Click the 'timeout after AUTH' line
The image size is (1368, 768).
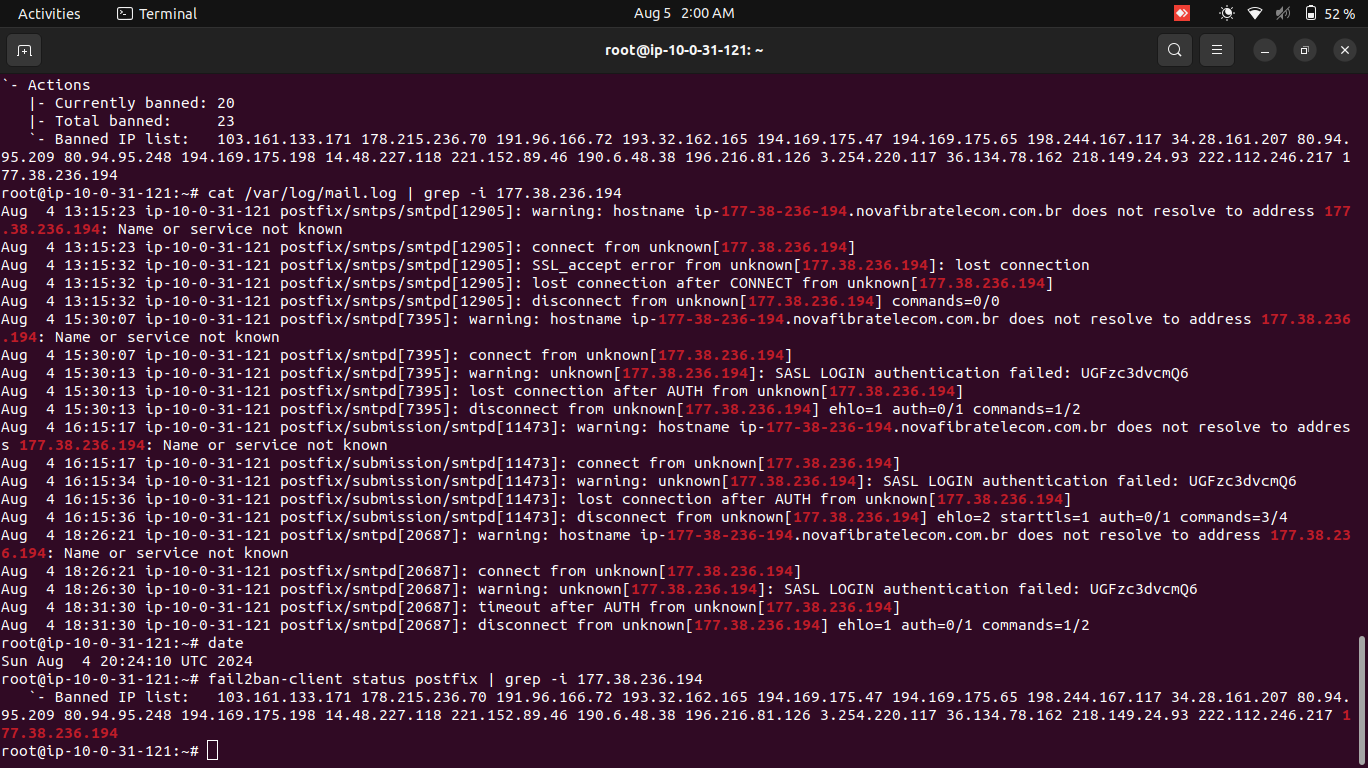point(450,607)
